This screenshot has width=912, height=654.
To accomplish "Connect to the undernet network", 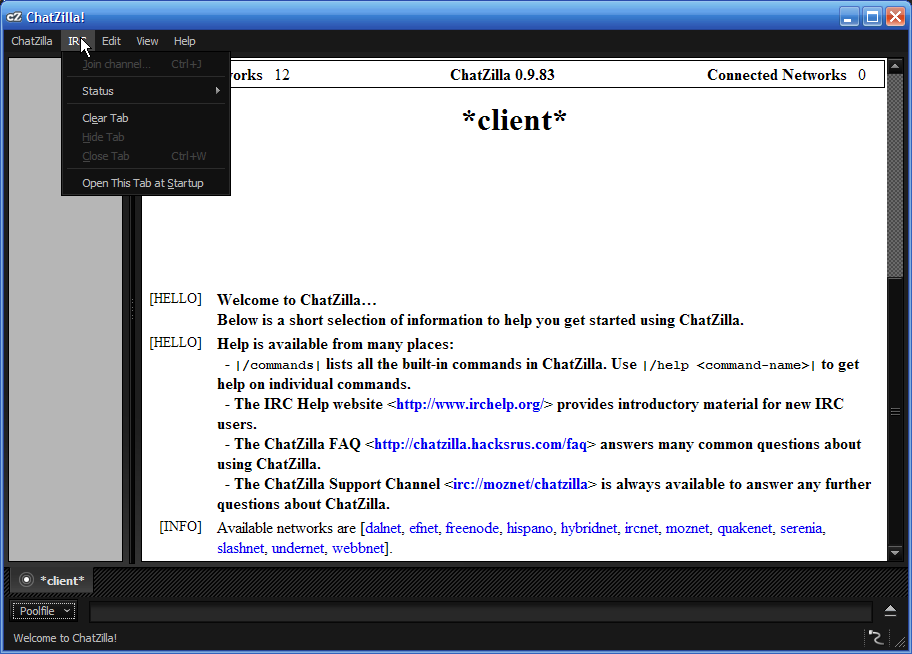I will 298,548.
